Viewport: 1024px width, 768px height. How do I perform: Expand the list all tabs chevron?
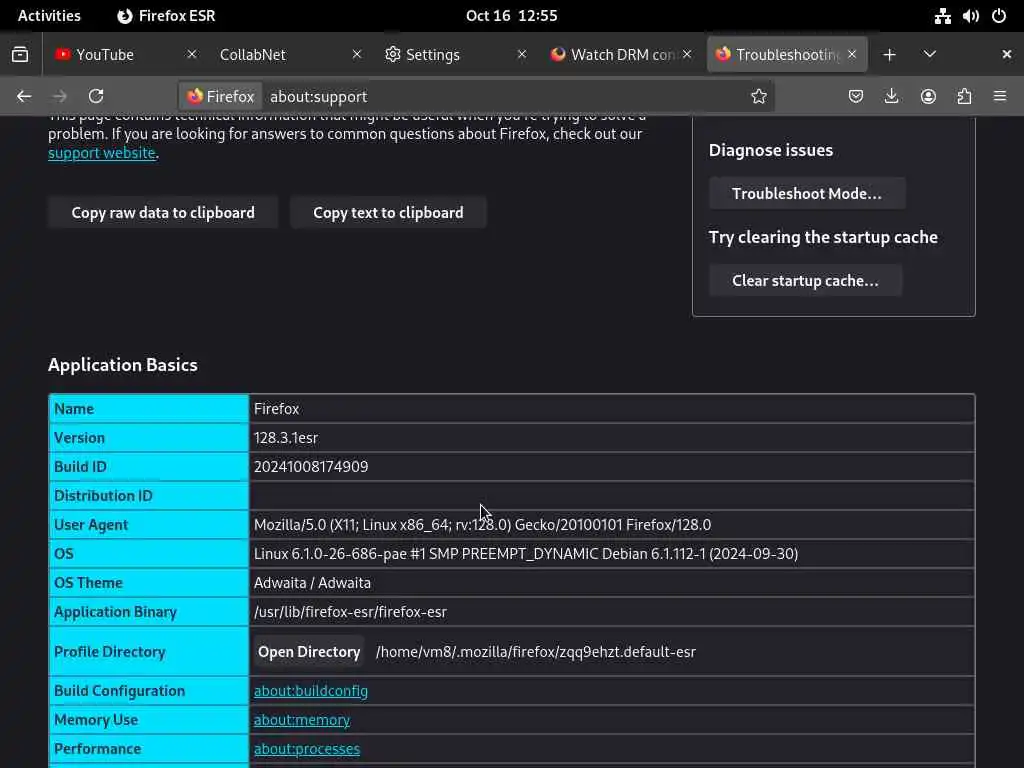[929, 54]
